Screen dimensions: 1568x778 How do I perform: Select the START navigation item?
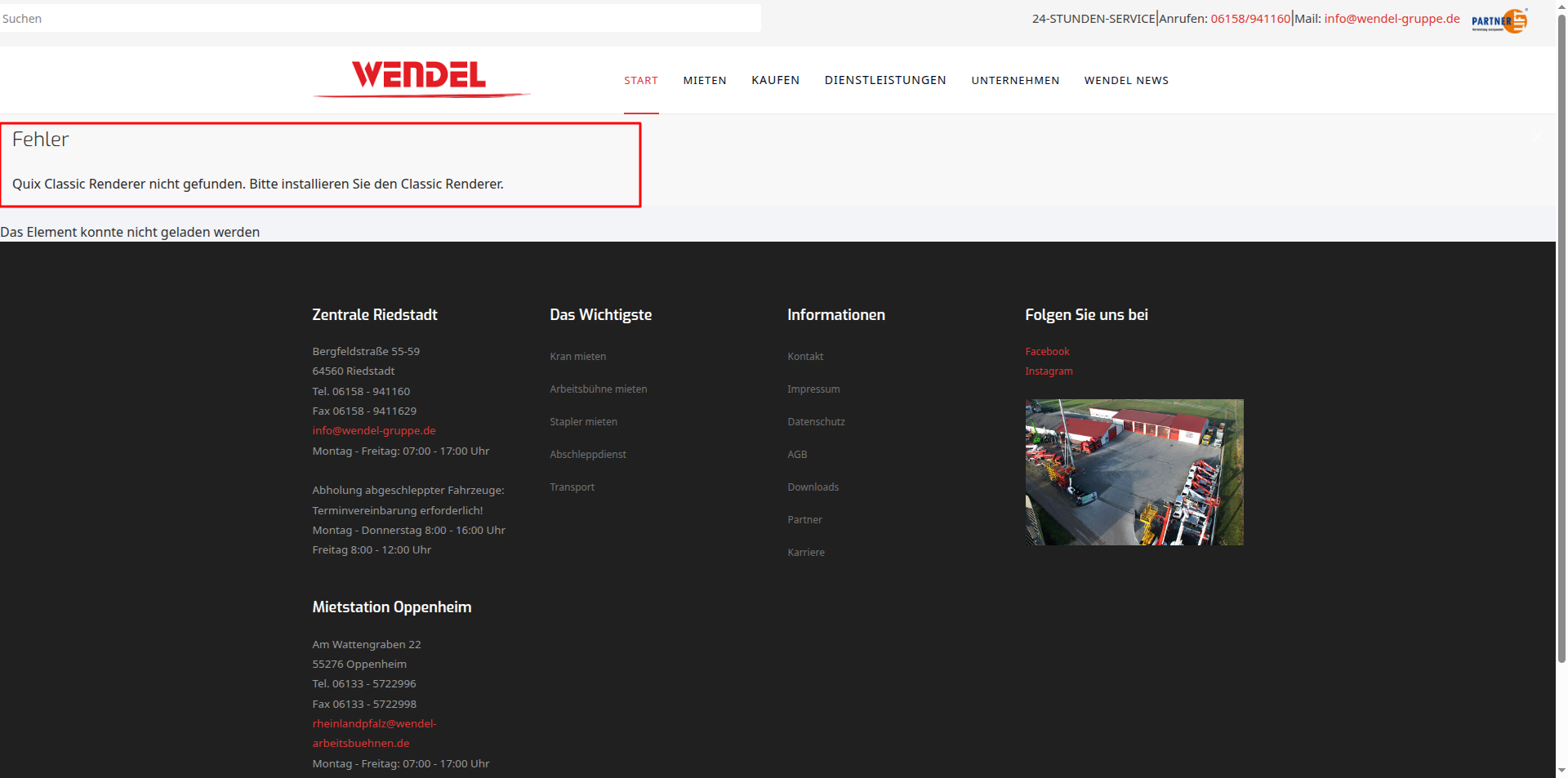tap(640, 80)
